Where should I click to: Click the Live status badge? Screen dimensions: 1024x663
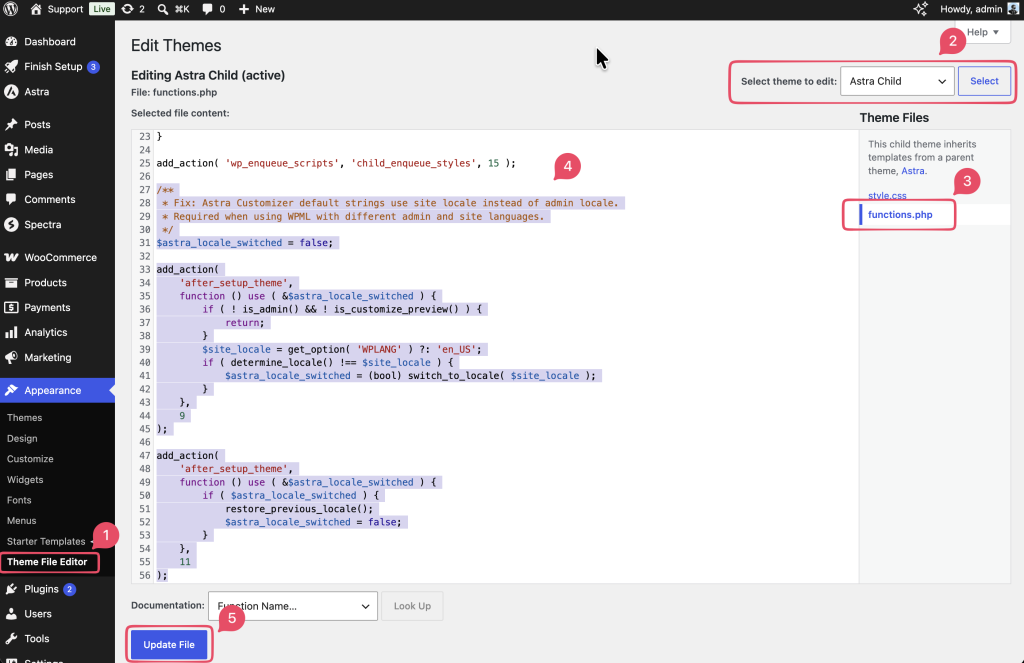[x=101, y=9]
